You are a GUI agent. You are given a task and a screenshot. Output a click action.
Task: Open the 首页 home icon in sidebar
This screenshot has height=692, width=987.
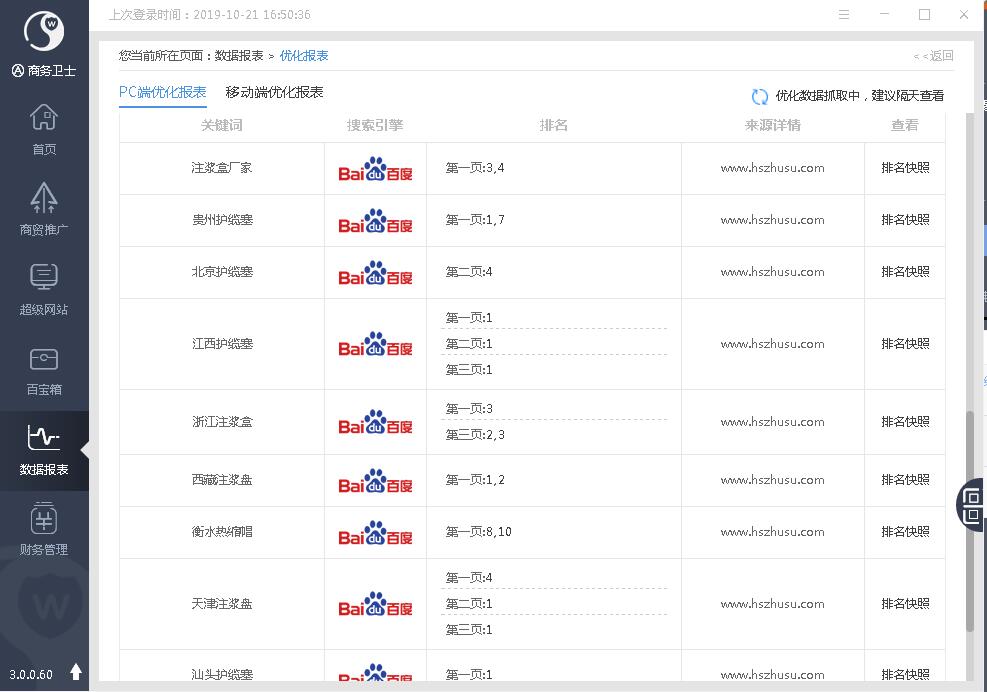click(44, 129)
